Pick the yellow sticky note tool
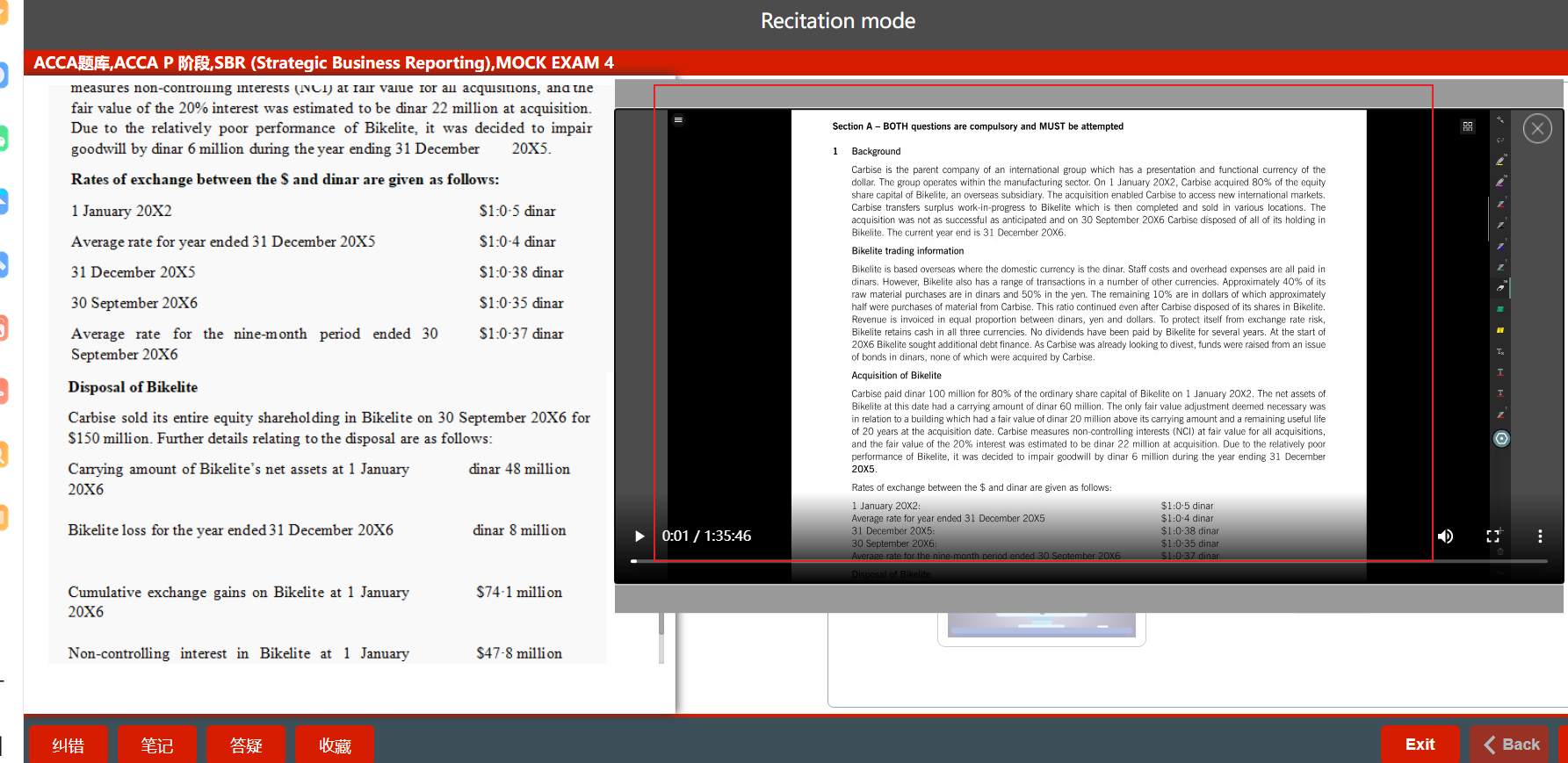Screen dimensions: 1568x763 tap(1500, 330)
